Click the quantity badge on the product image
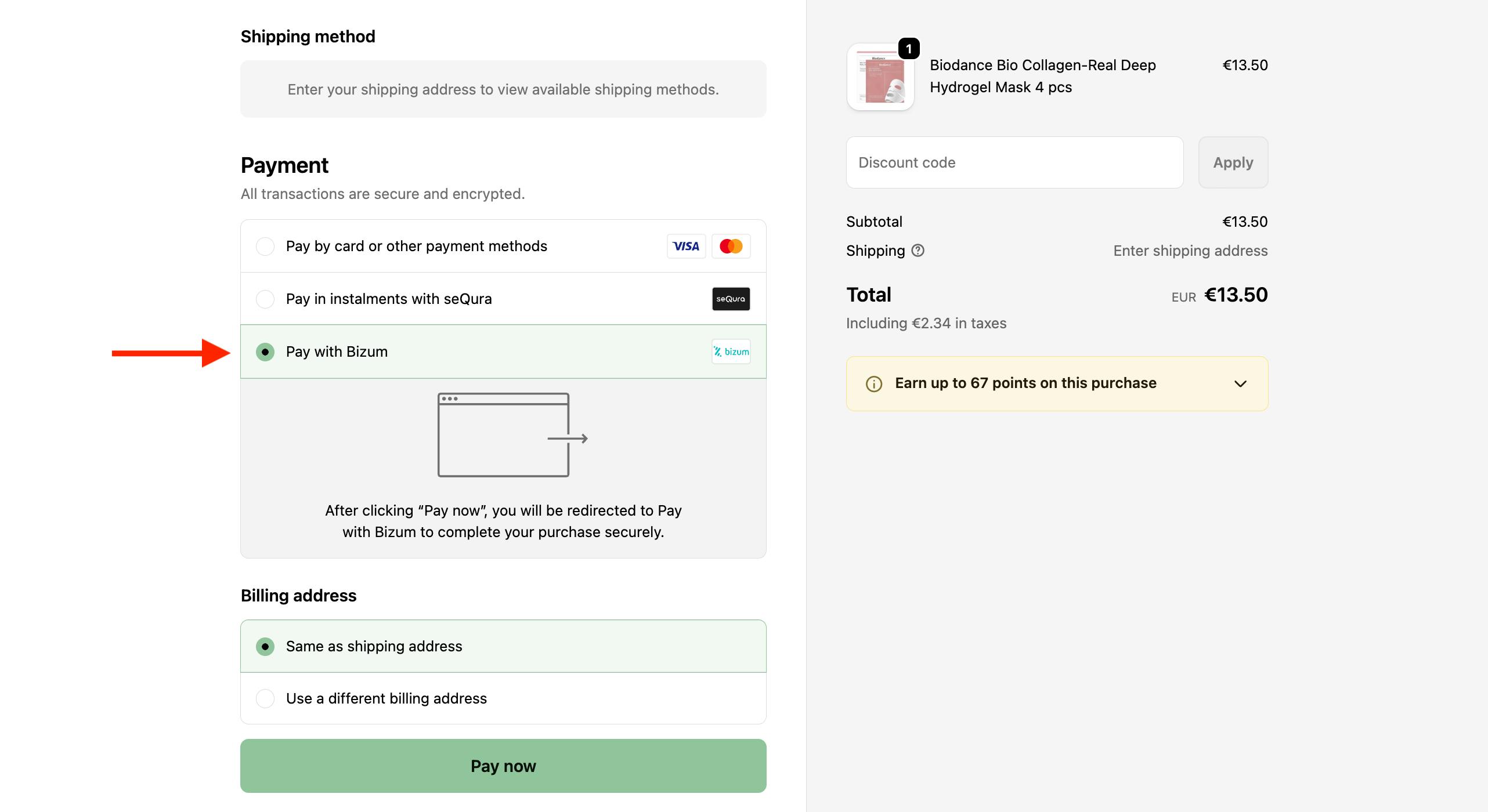 [x=907, y=49]
